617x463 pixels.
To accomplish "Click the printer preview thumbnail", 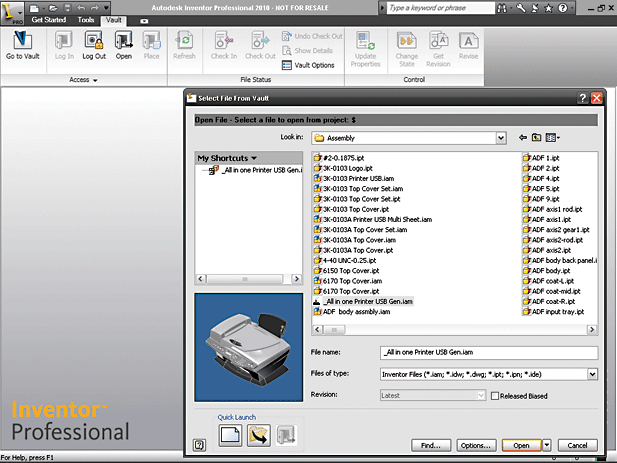I will 249,347.
